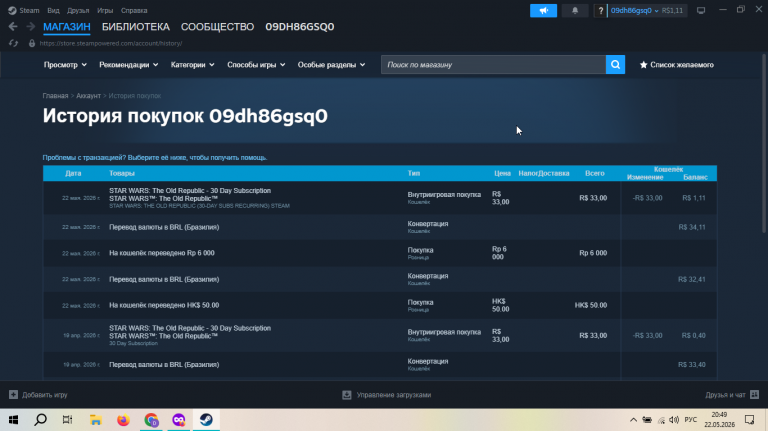Click the page vertical scrollbar
Viewport: 768px width, 431px height.
pos(765,144)
